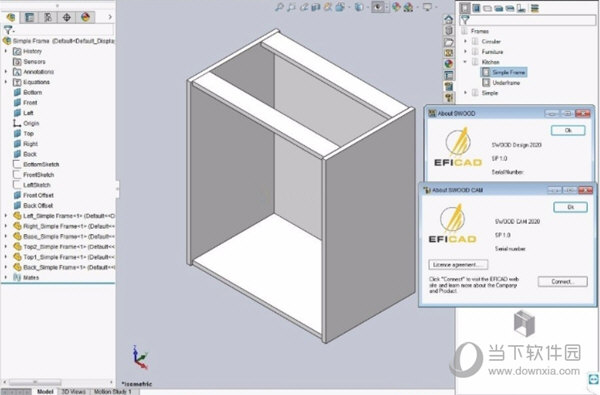Select the first SWOOD frames library icon

pyautogui.click(x=465, y=8)
